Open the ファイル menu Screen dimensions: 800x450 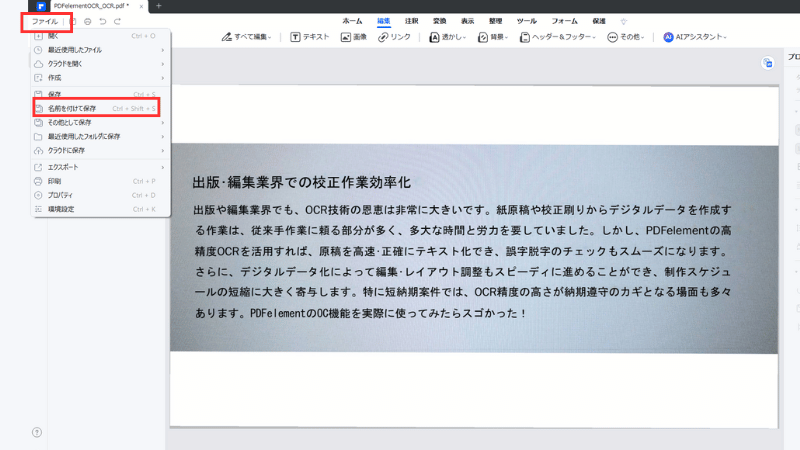tap(45, 21)
